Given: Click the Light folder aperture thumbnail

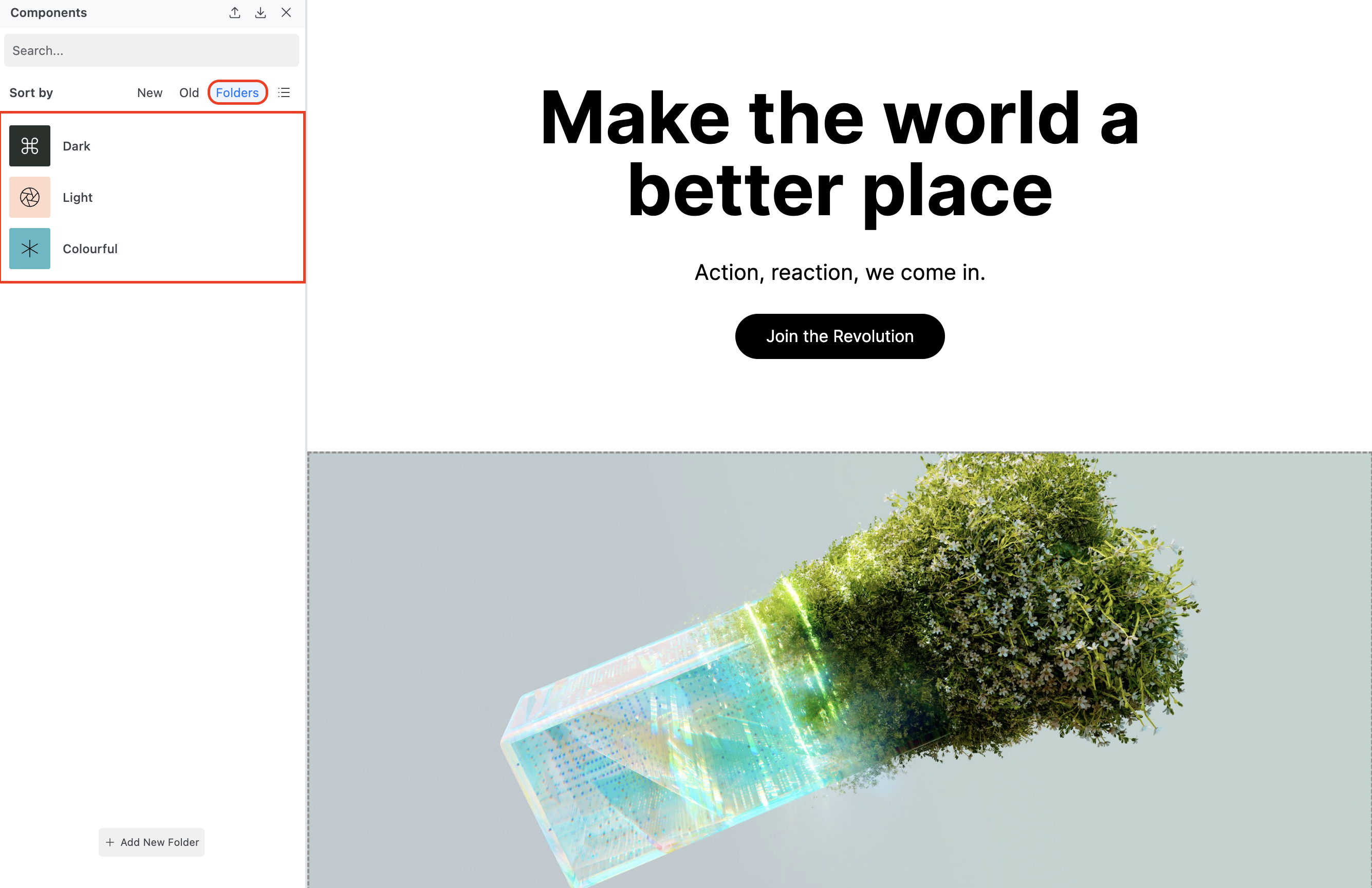Looking at the screenshot, I should [x=30, y=198].
